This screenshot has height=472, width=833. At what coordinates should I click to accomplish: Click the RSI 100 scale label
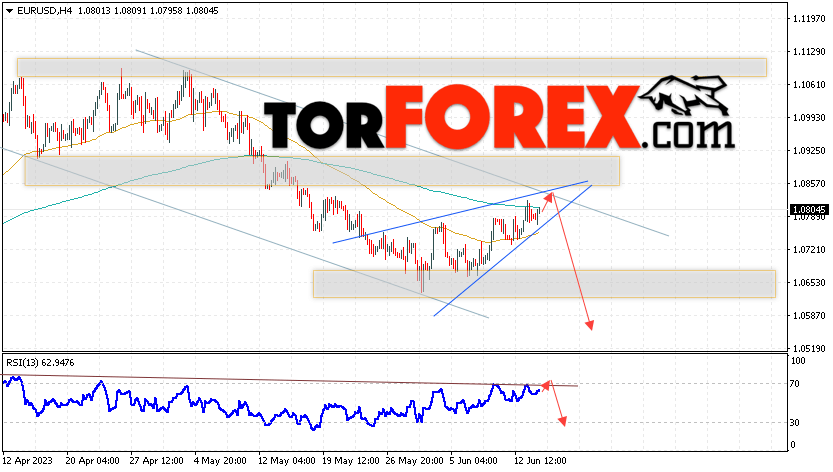pos(798,361)
